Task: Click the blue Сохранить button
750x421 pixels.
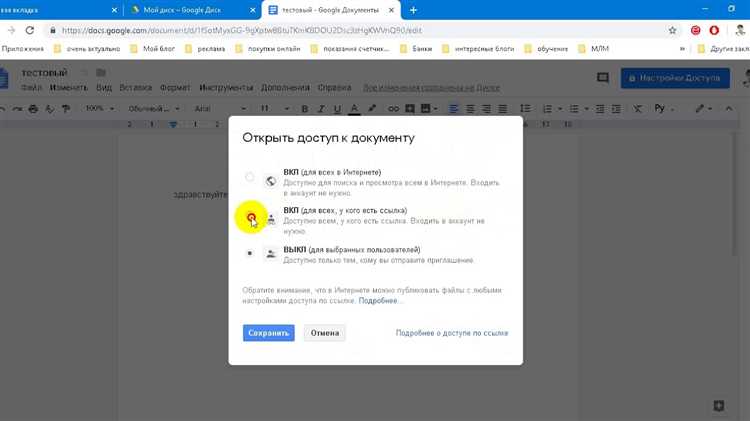Action: pyautogui.click(x=268, y=333)
